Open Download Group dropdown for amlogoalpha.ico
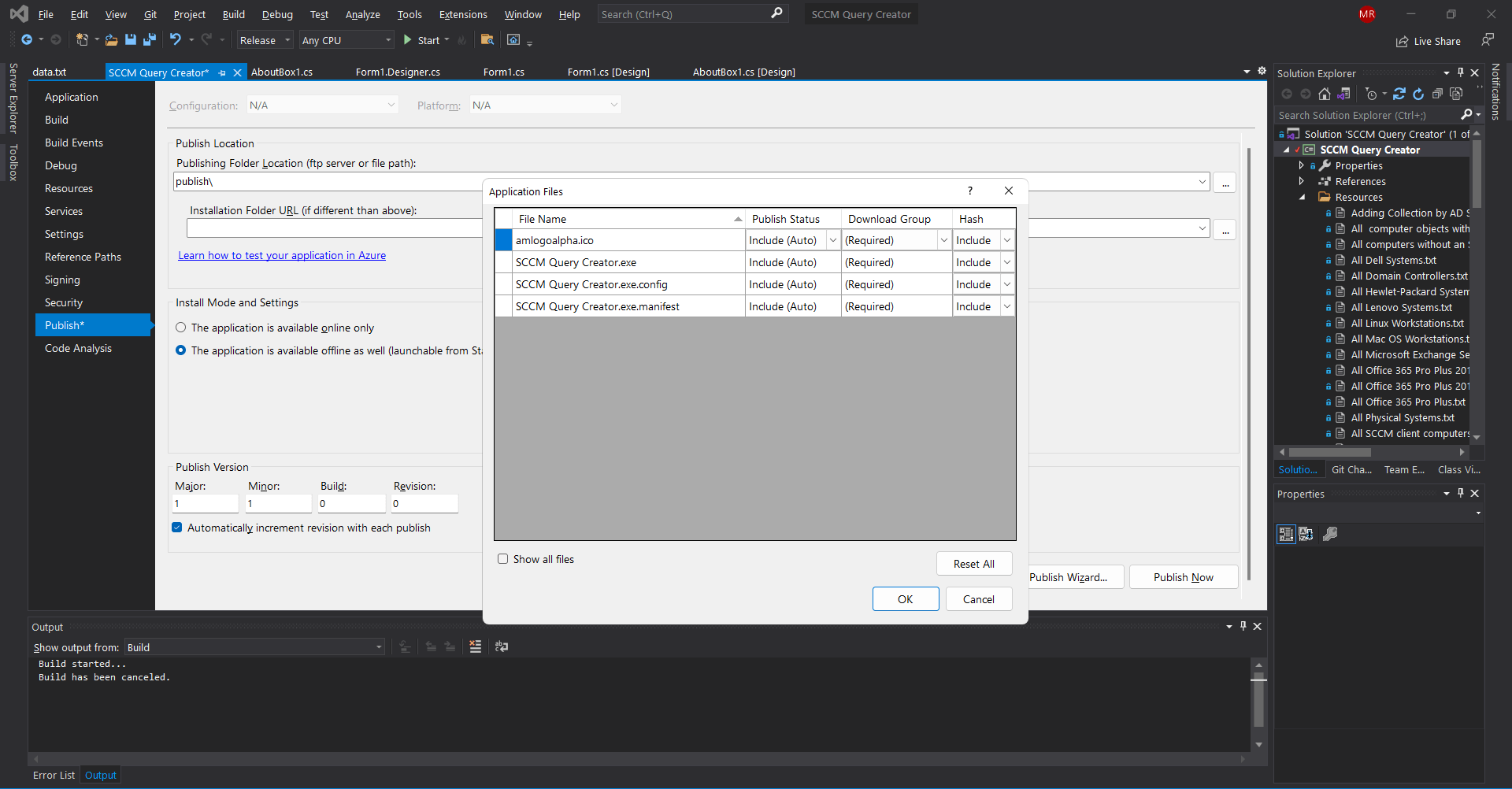The image size is (1512, 789). 943,240
